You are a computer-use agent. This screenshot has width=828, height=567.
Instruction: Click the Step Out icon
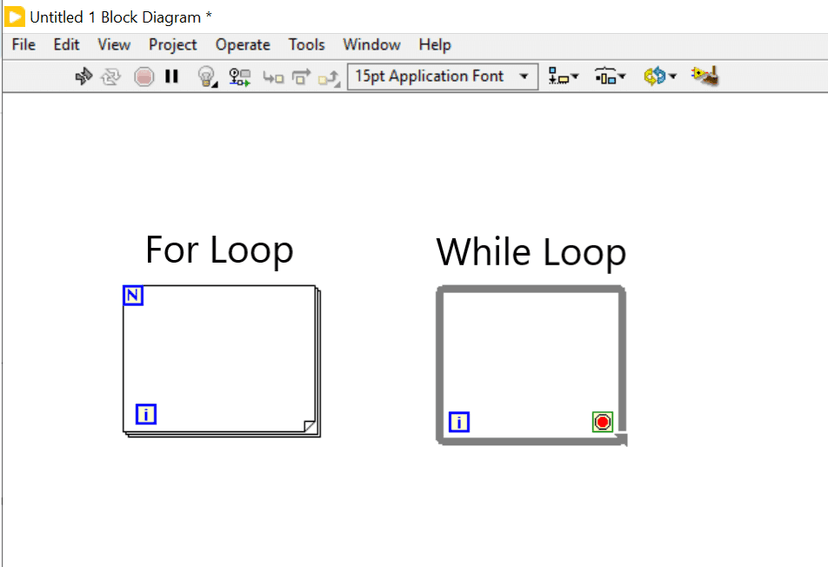329,77
